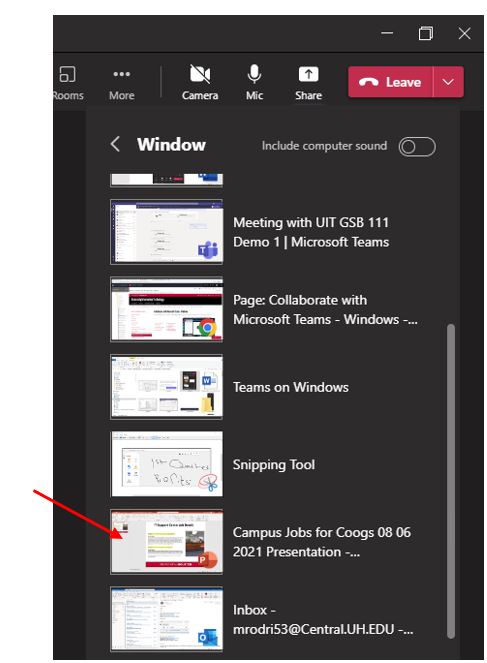The height and width of the screenshot is (663, 487).
Task: Click the 'Include computer sound' label
Action: point(324,146)
